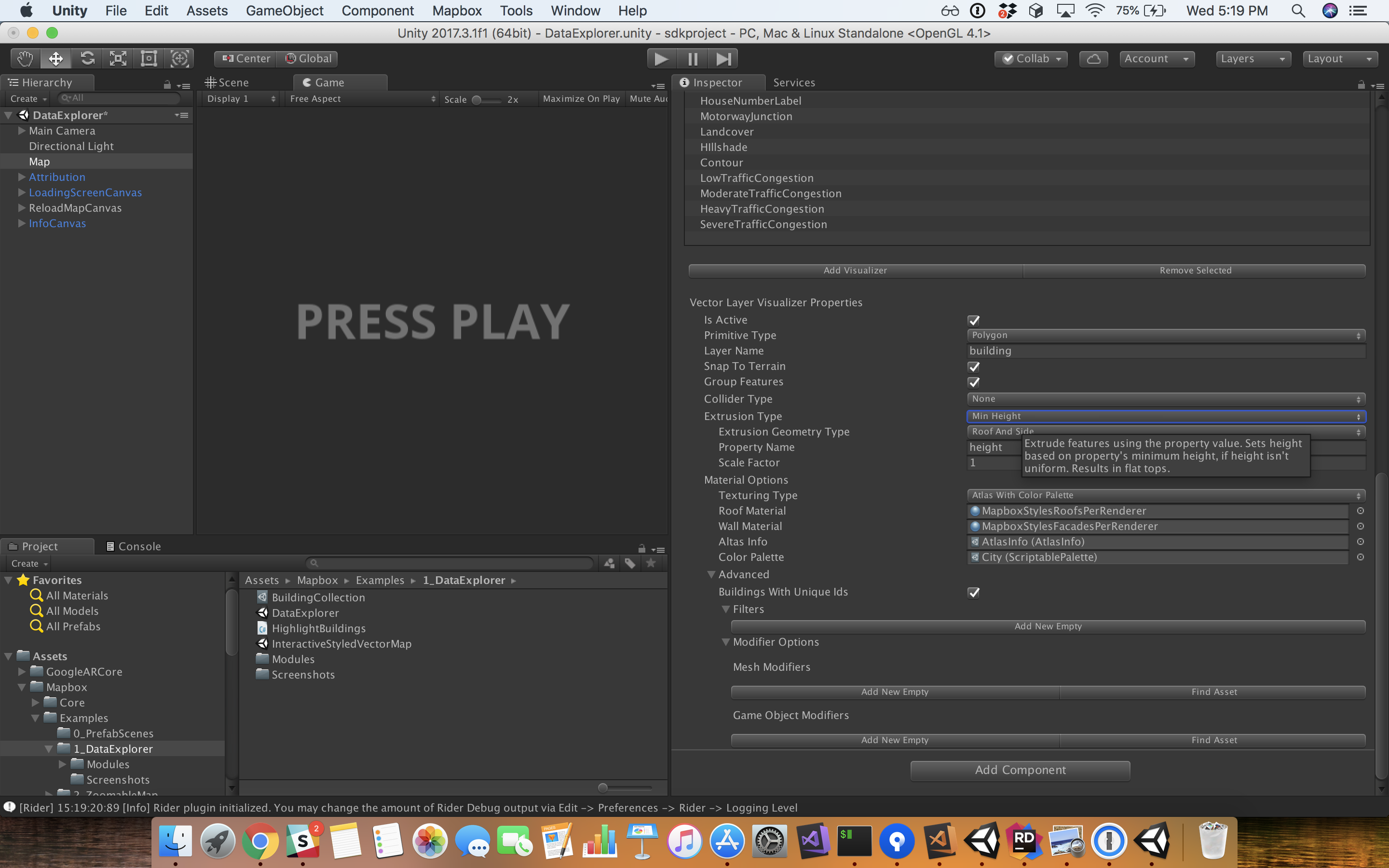Select the Rotate tool
Screen dimensions: 1389x868
click(x=87, y=58)
